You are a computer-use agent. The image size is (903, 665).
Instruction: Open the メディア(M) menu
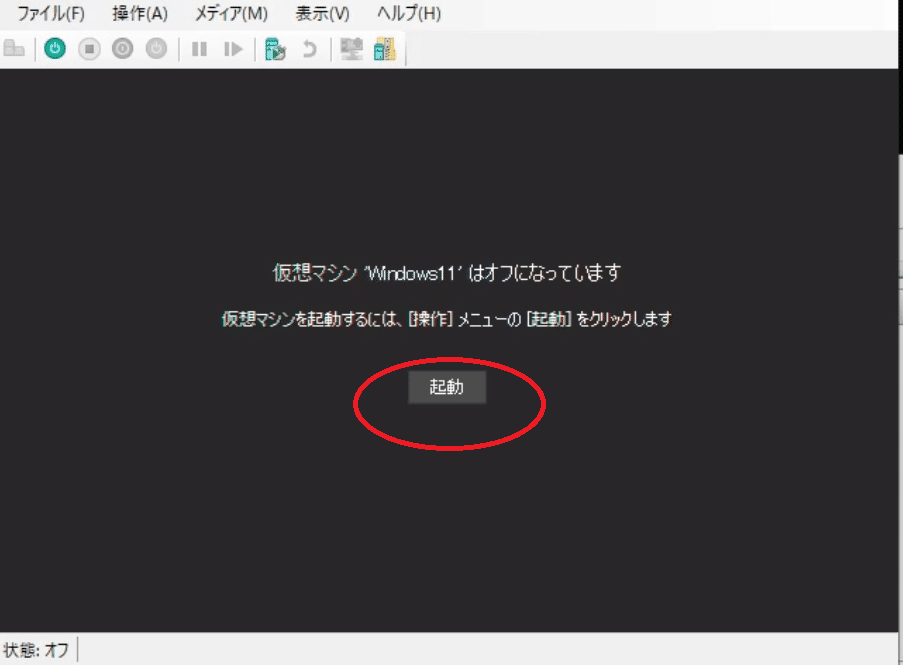click(231, 13)
